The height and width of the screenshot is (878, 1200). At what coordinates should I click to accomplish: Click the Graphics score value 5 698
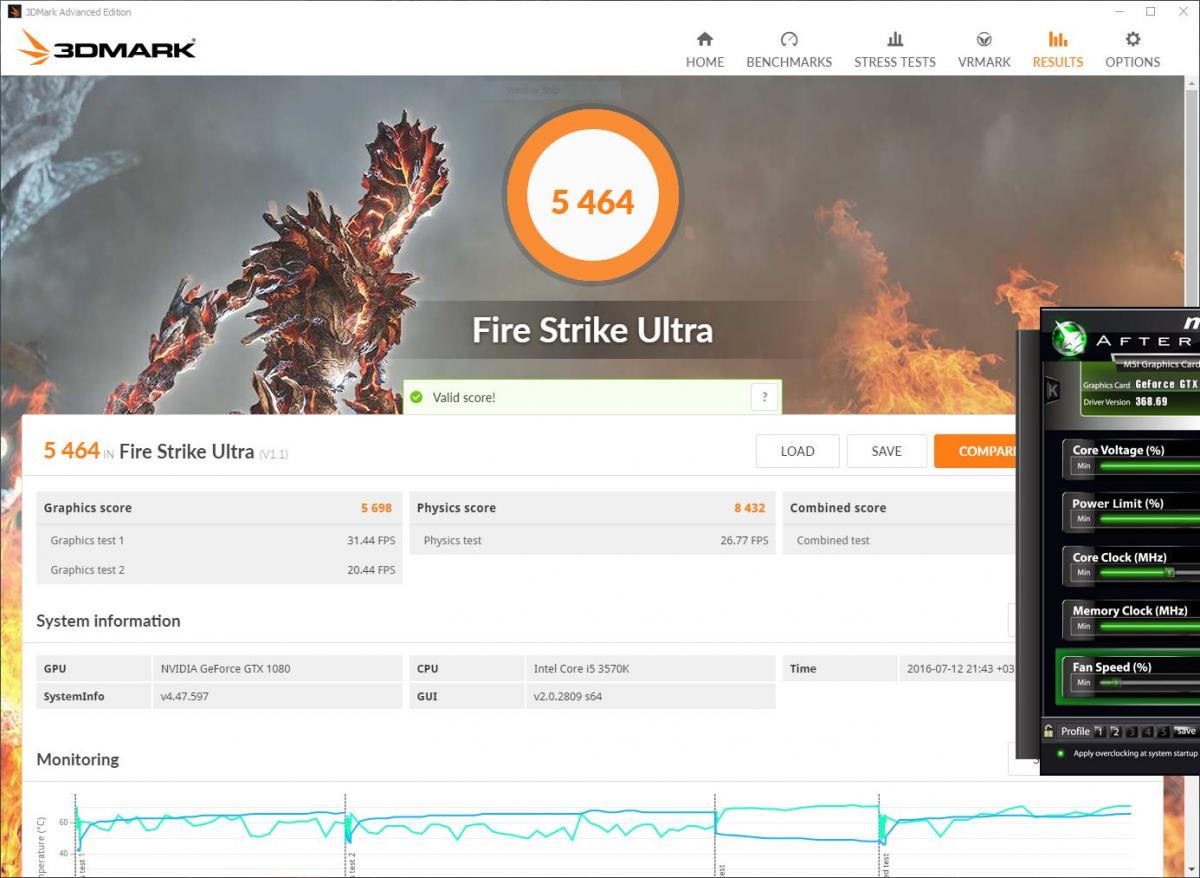(376, 508)
